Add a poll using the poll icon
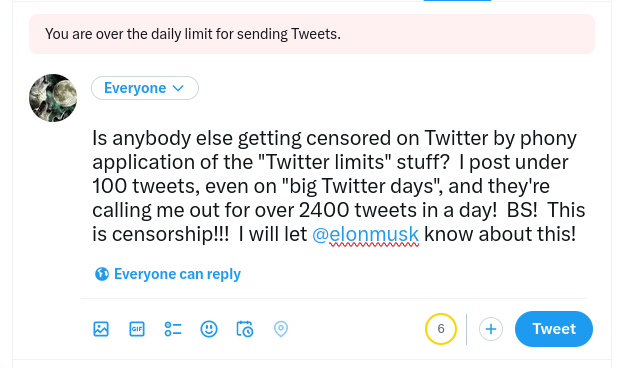This screenshot has height=368, width=622. click(173, 329)
